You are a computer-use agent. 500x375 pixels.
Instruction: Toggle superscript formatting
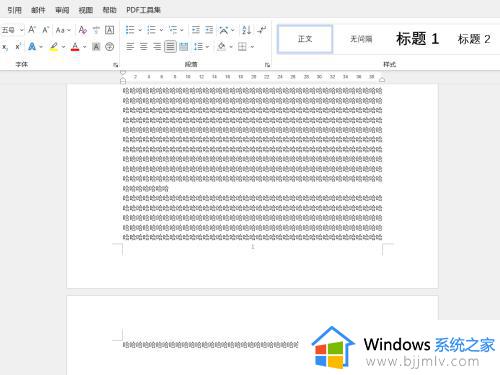pos(18,47)
